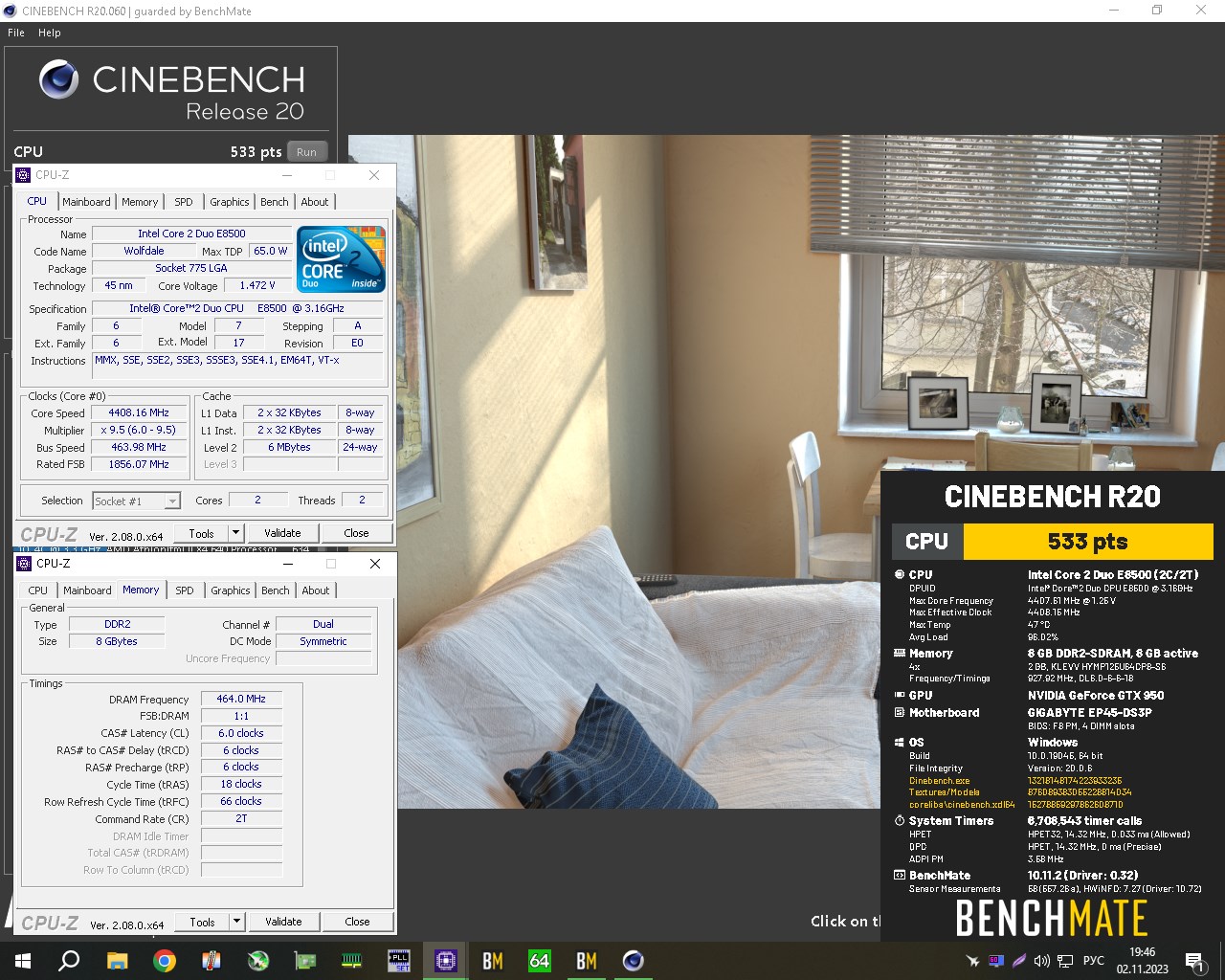
Task: Click Close button in upper CPU-Z window
Action: [356, 533]
